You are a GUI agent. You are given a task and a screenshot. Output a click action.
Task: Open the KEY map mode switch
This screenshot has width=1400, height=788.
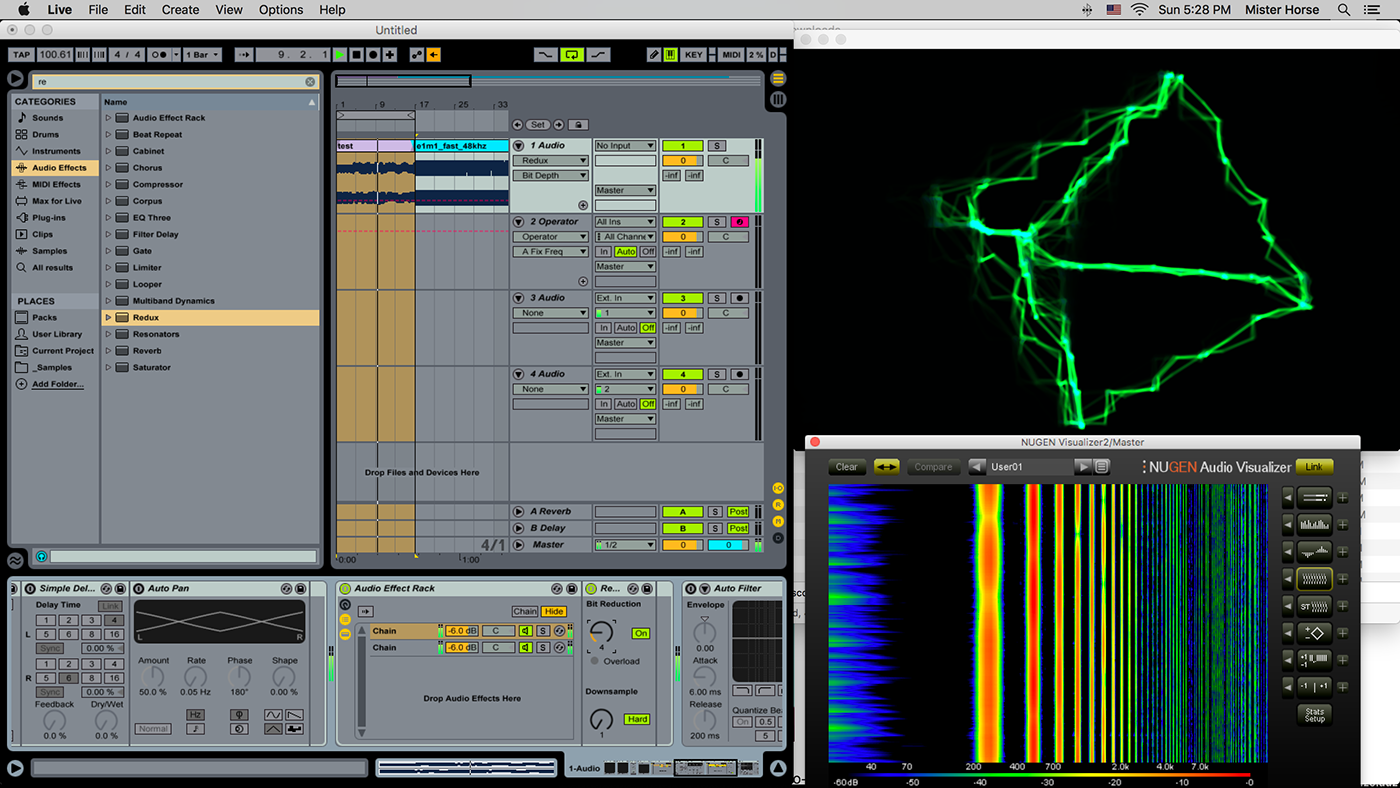693,55
